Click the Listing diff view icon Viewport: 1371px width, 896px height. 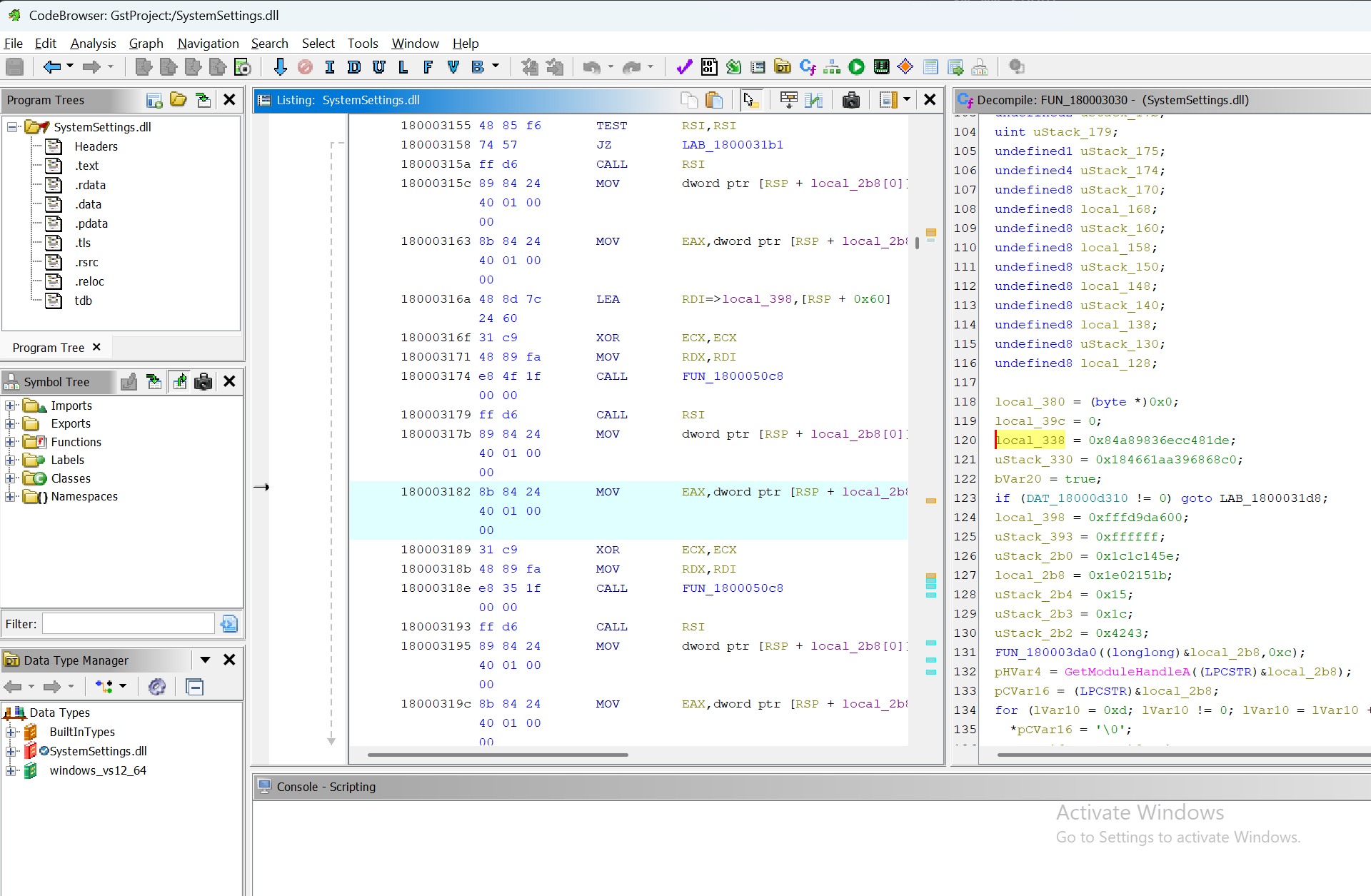[813, 100]
